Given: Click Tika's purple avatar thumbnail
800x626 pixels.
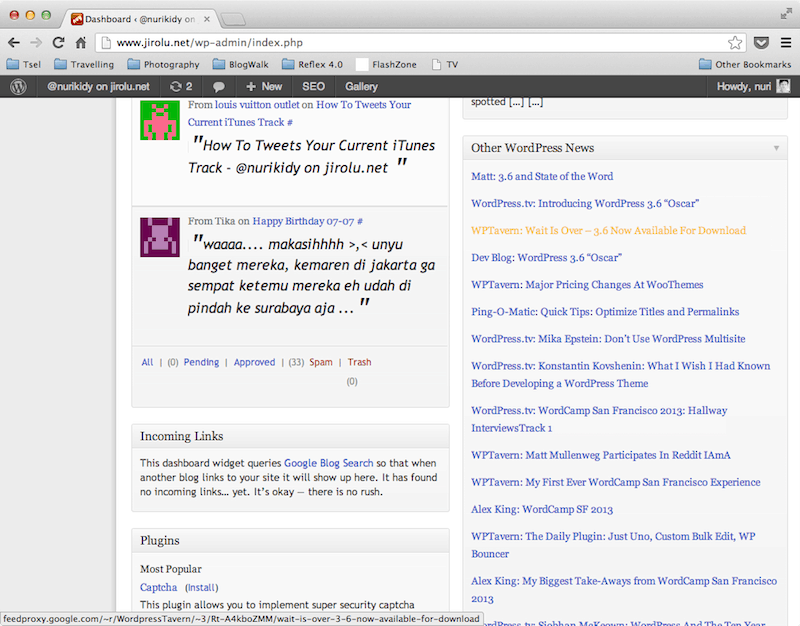Looking at the screenshot, I should 160,237.
